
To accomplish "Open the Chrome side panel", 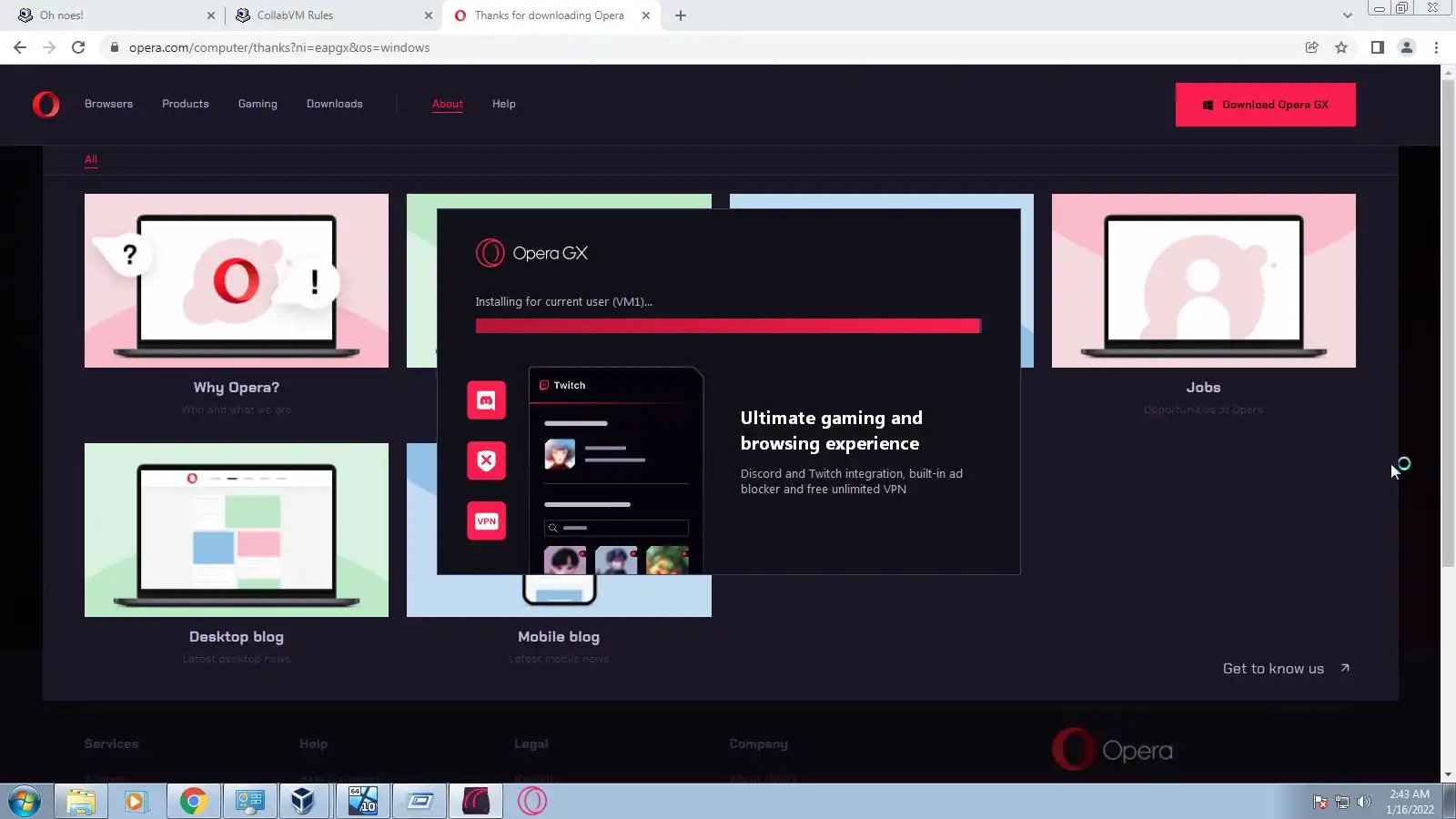I will pyautogui.click(x=1378, y=47).
